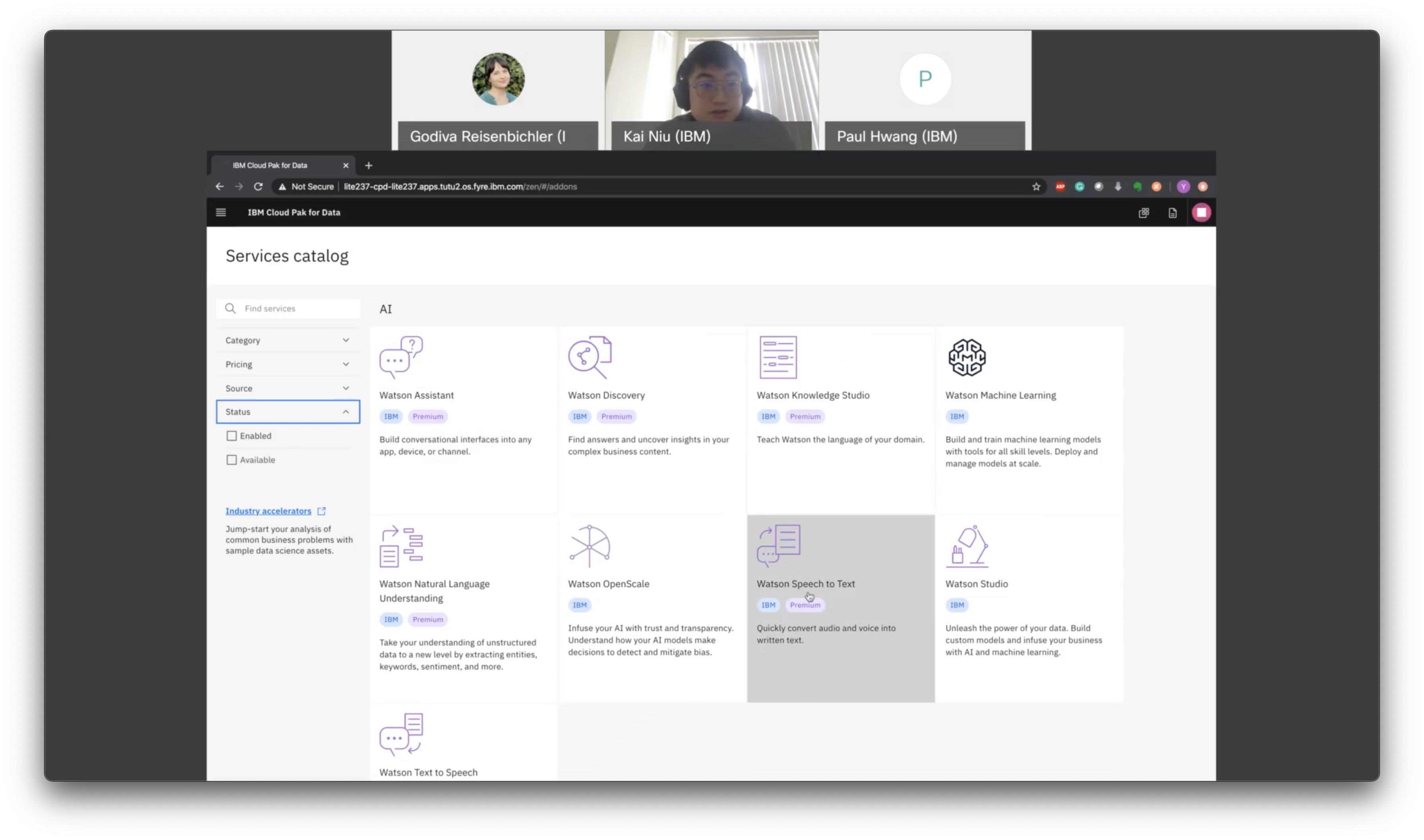The width and height of the screenshot is (1424, 840).
Task: Select Kai Niu video tile
Action: (712, 91)
